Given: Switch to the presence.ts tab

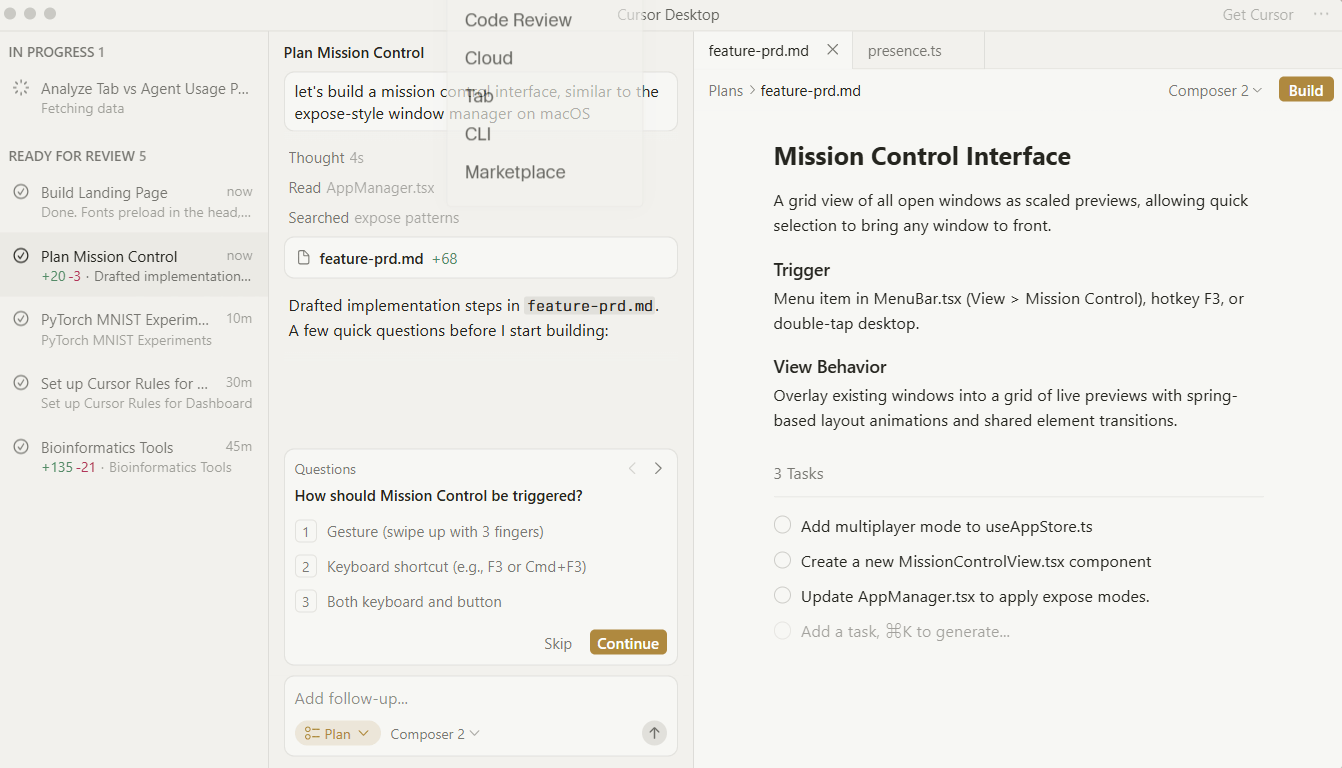Looking at the screenshot, I should [904, 50].
